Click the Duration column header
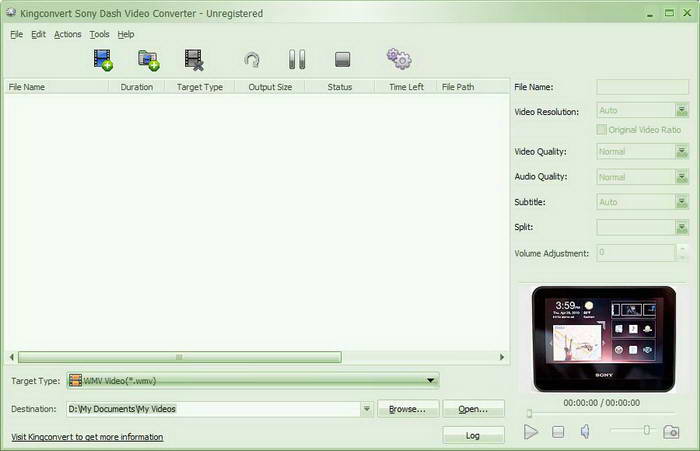Image resolution: width=700 pixels, height=451 pixels. (137, 87)
